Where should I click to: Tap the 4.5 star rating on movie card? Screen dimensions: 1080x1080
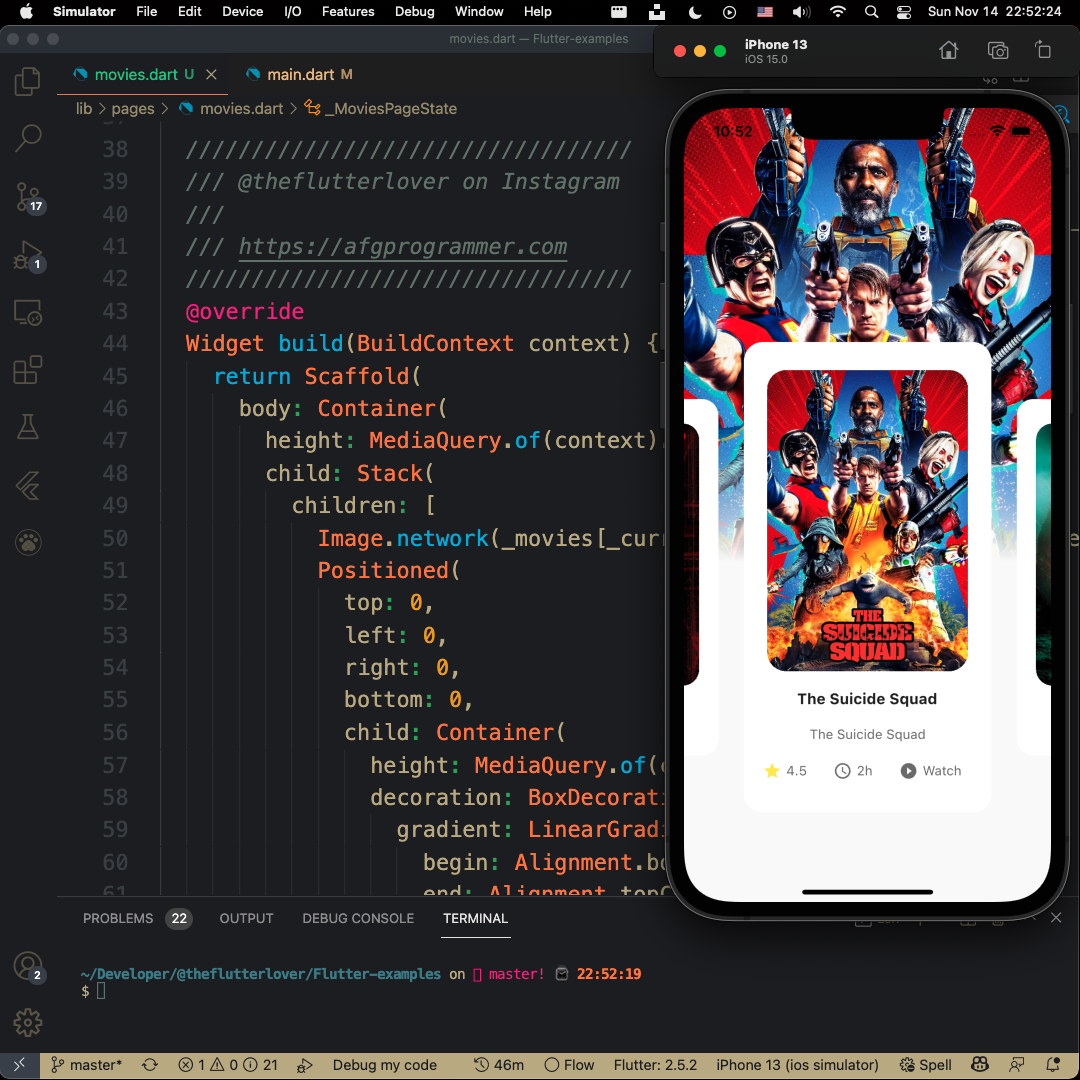(x=785, y=771)
